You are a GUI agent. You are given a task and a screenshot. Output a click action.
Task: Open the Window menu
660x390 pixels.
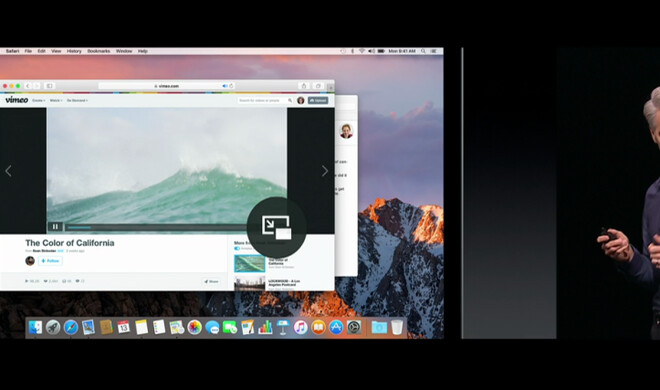click(124, 51)
